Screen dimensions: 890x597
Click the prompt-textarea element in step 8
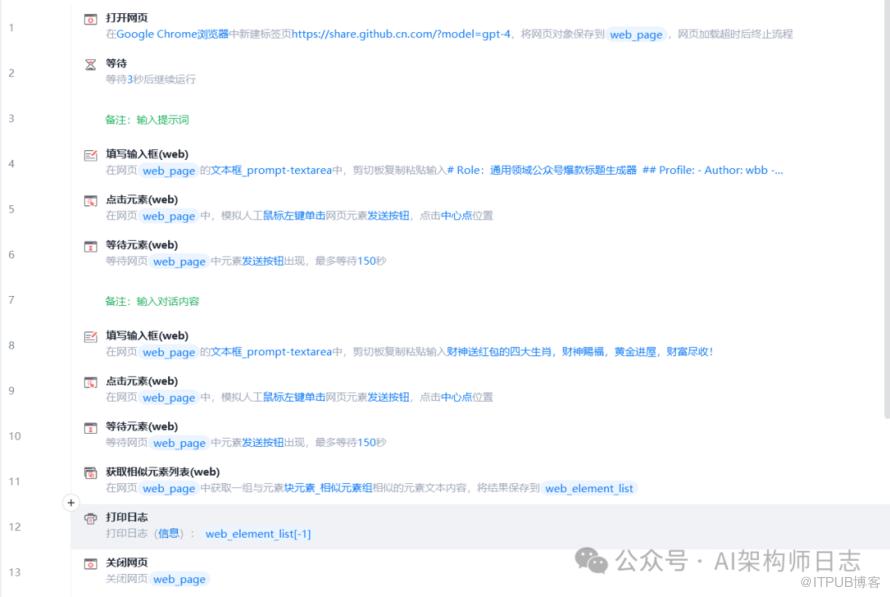tap(271, 352)
